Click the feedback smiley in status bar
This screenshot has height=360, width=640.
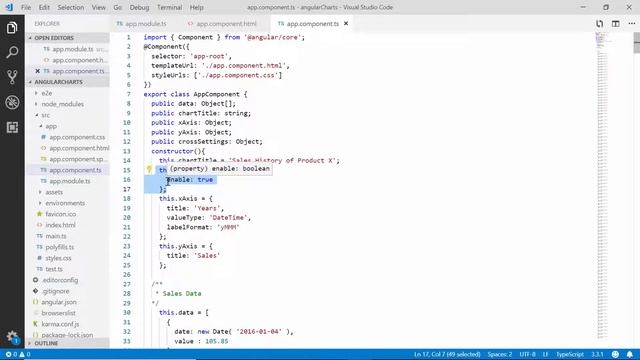click(x=616, y=354)
